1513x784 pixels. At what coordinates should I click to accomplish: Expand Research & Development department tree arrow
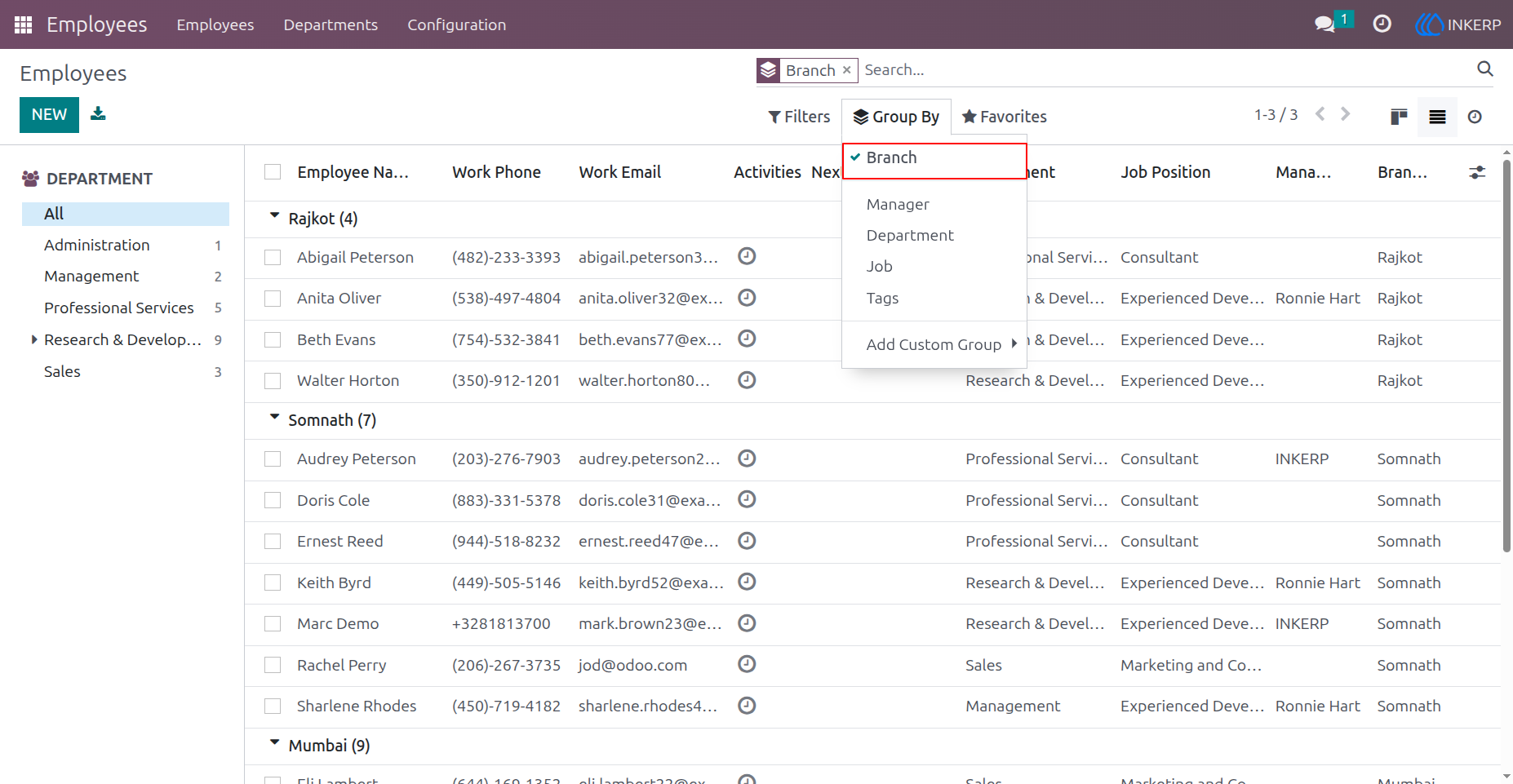pos(34,339)
